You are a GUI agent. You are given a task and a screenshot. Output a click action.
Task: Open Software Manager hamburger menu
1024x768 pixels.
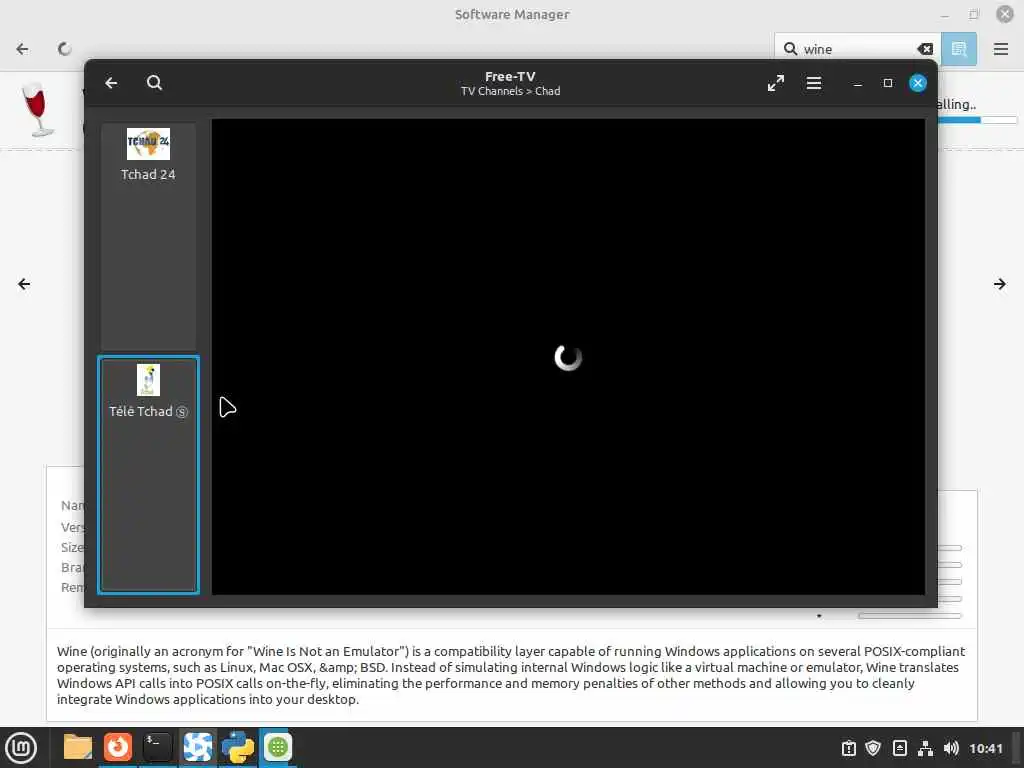coord(1000,49)
